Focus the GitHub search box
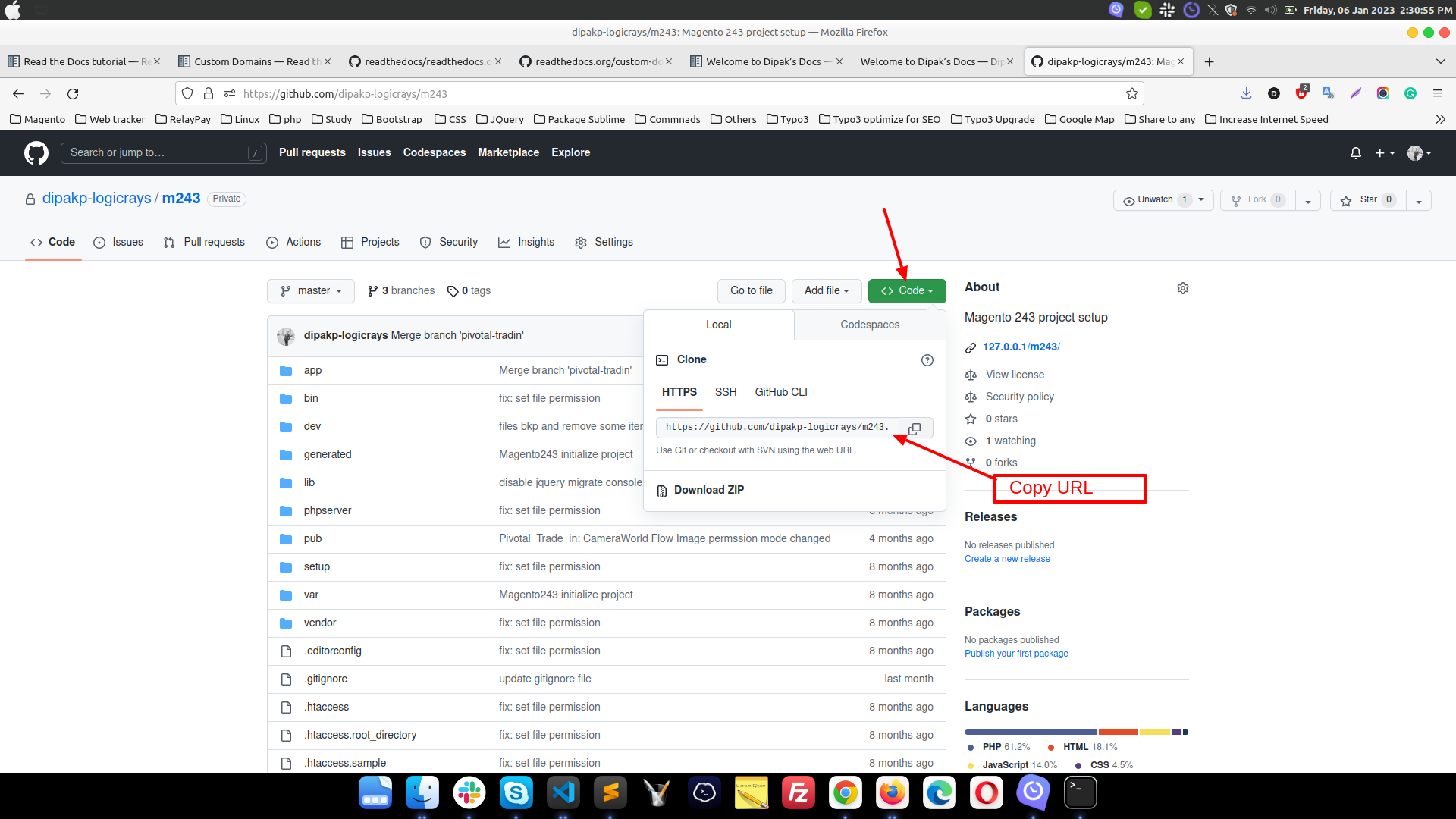 click(x=163, y=153)
